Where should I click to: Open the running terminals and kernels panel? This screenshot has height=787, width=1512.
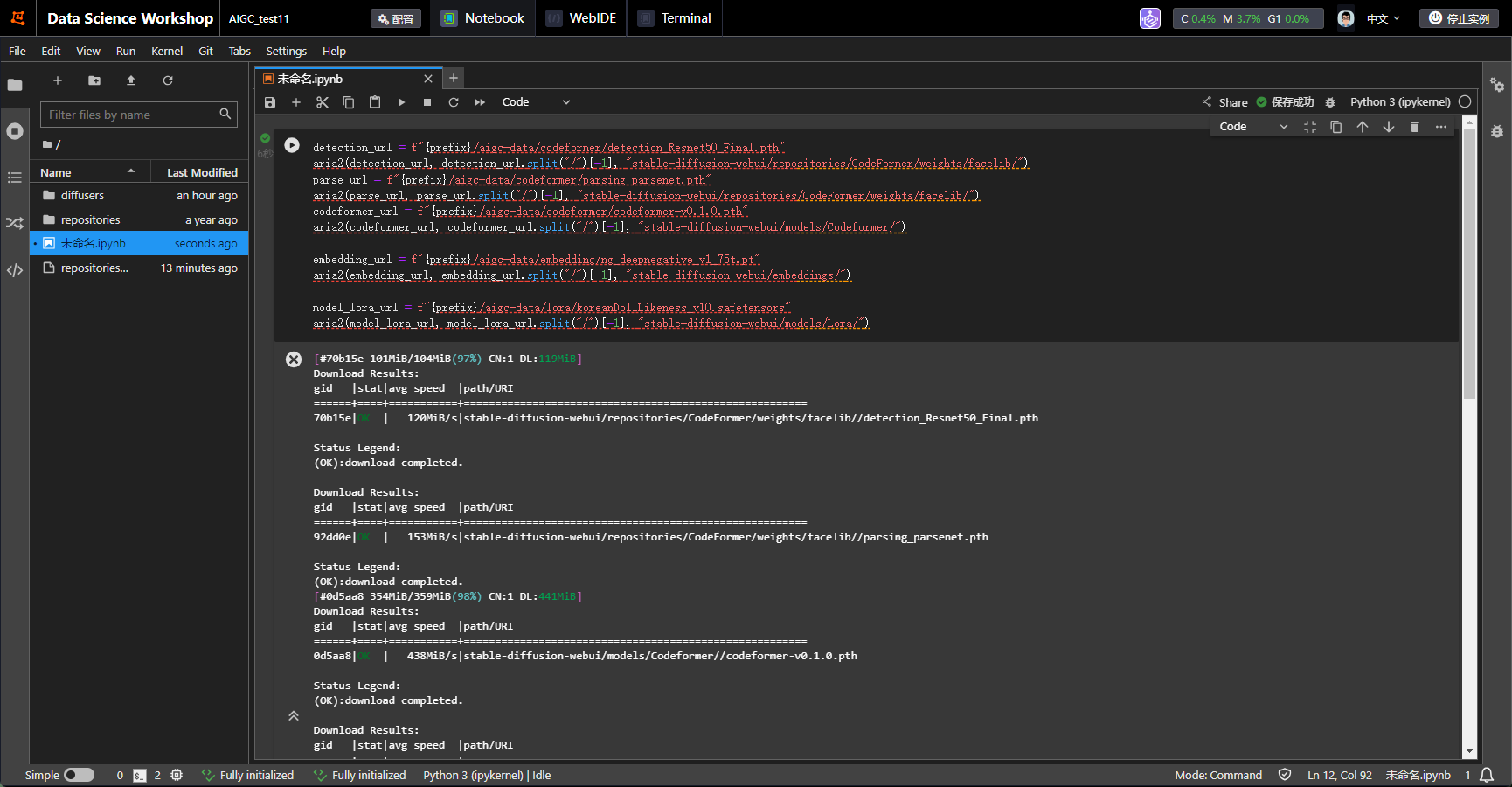(15, 131)
